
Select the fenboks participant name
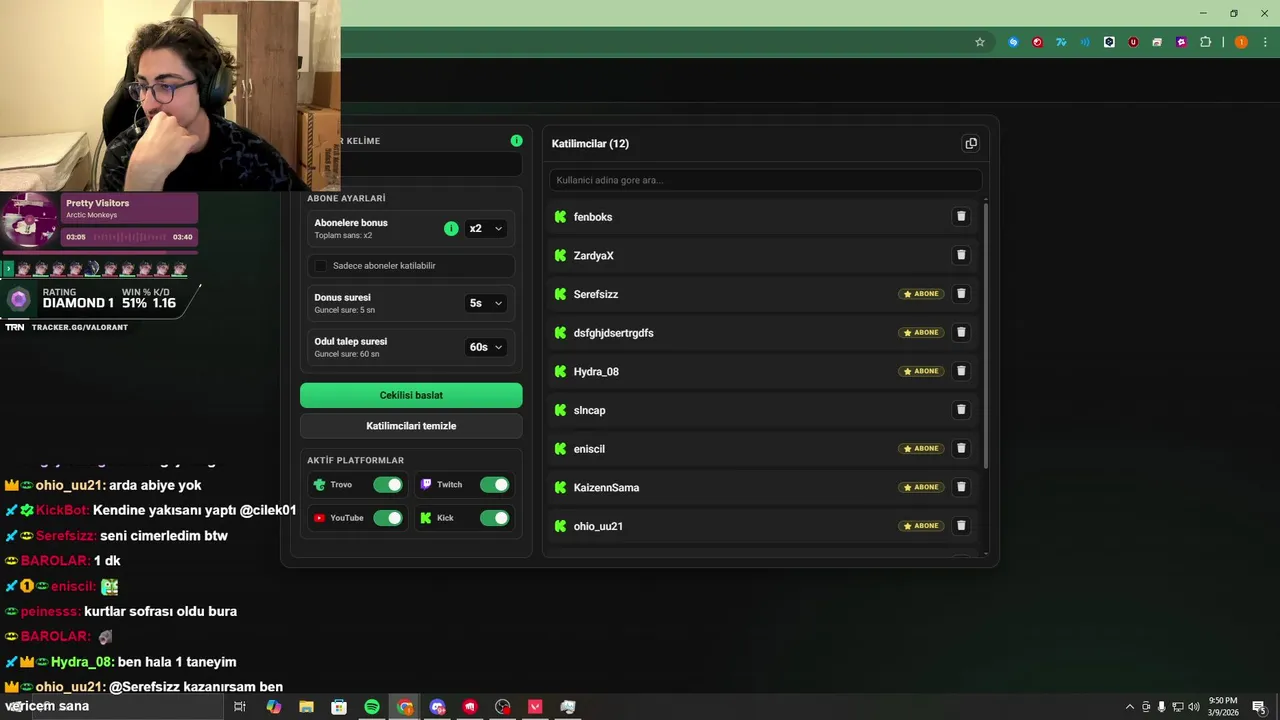pyautogui.click(x=593, y=217)
